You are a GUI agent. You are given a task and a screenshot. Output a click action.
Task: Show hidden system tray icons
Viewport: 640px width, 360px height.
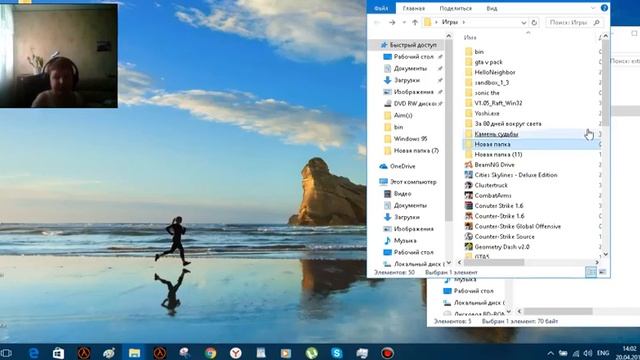click(x=550, y=353)
